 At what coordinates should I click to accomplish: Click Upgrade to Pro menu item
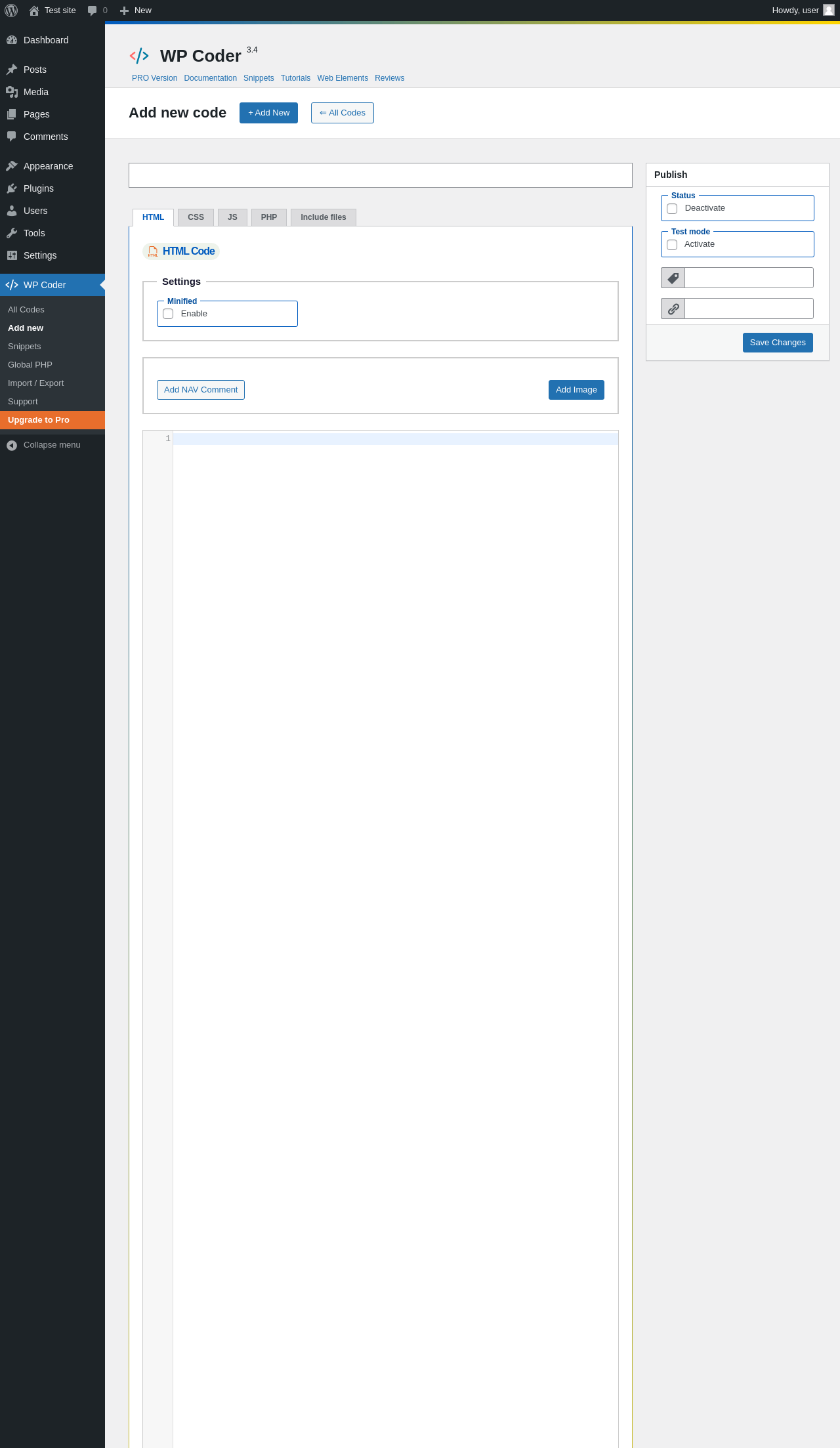52,420
